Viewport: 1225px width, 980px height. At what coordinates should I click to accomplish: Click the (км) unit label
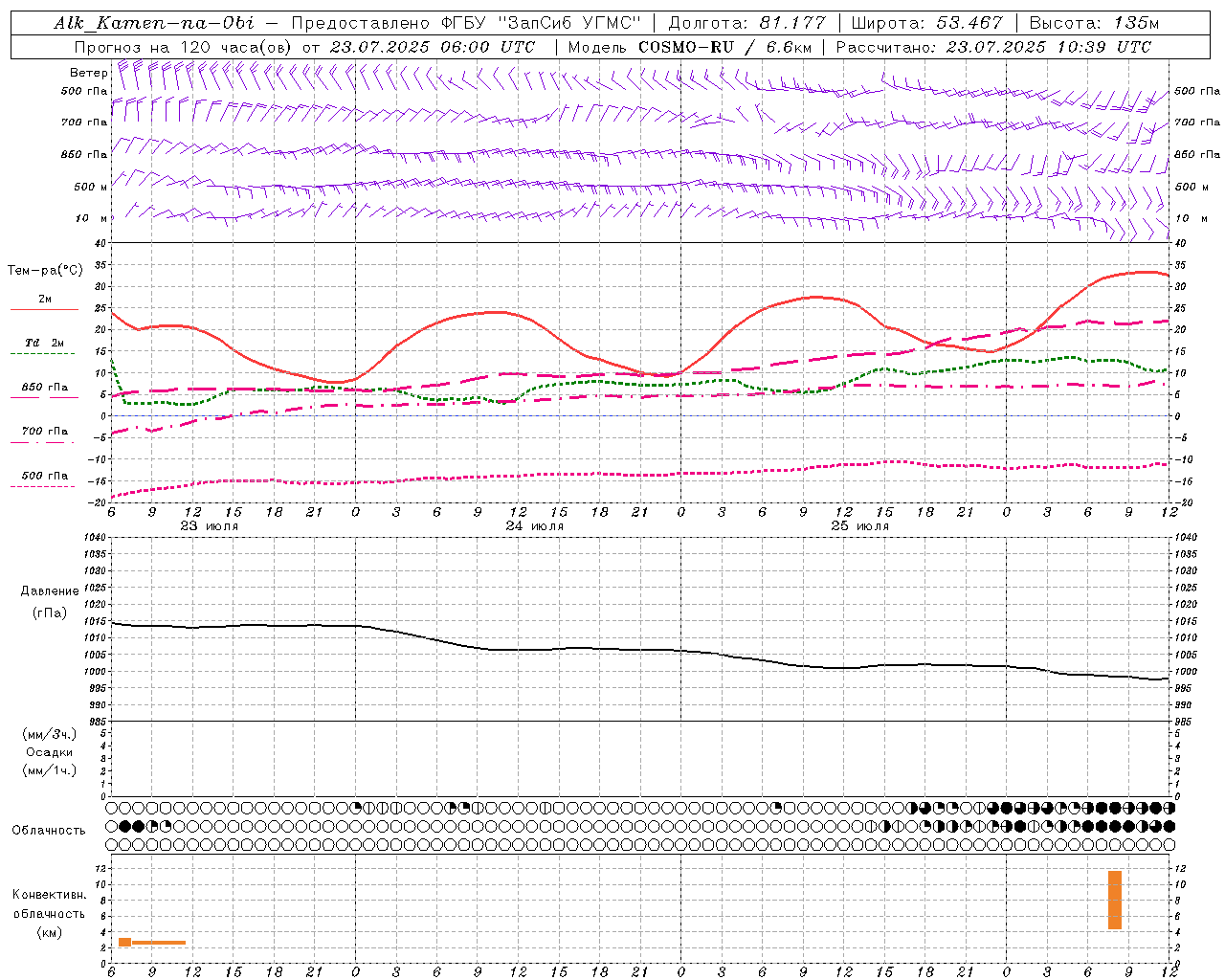tap(50, 932)
